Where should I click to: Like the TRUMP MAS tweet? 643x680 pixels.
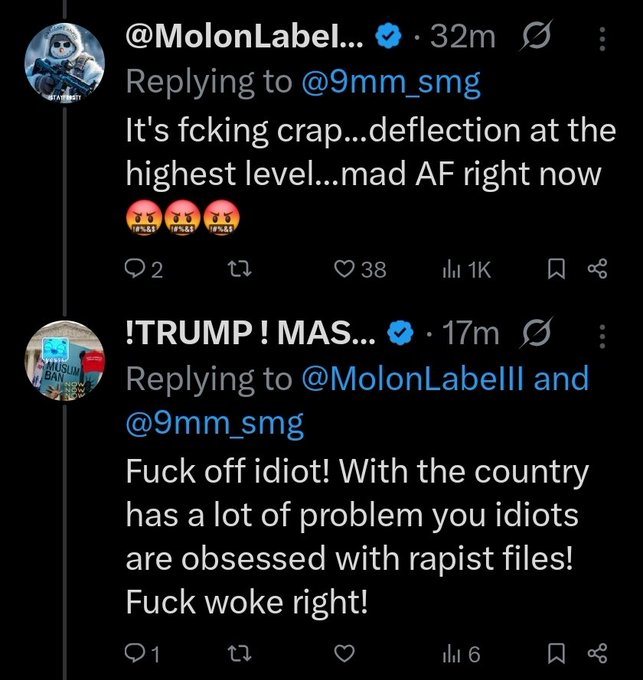click(x=346, y=654)
